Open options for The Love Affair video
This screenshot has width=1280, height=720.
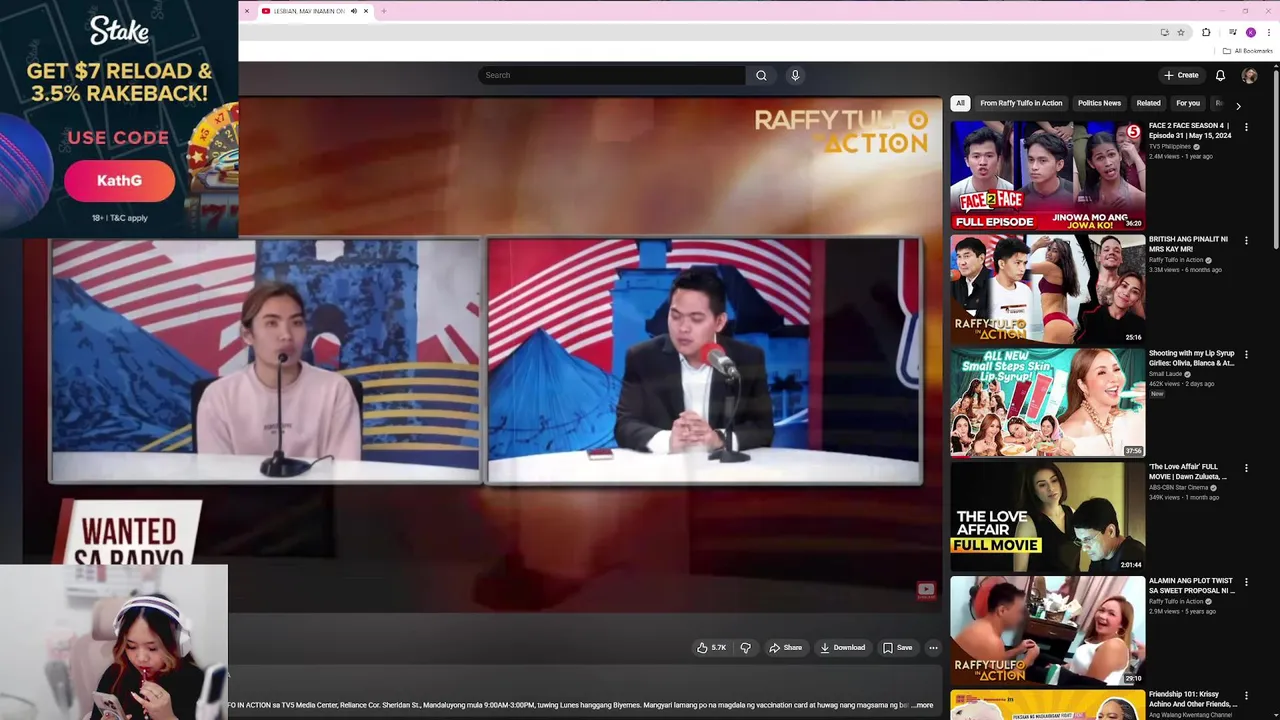pyautogui.click(x=1246, y=468)
